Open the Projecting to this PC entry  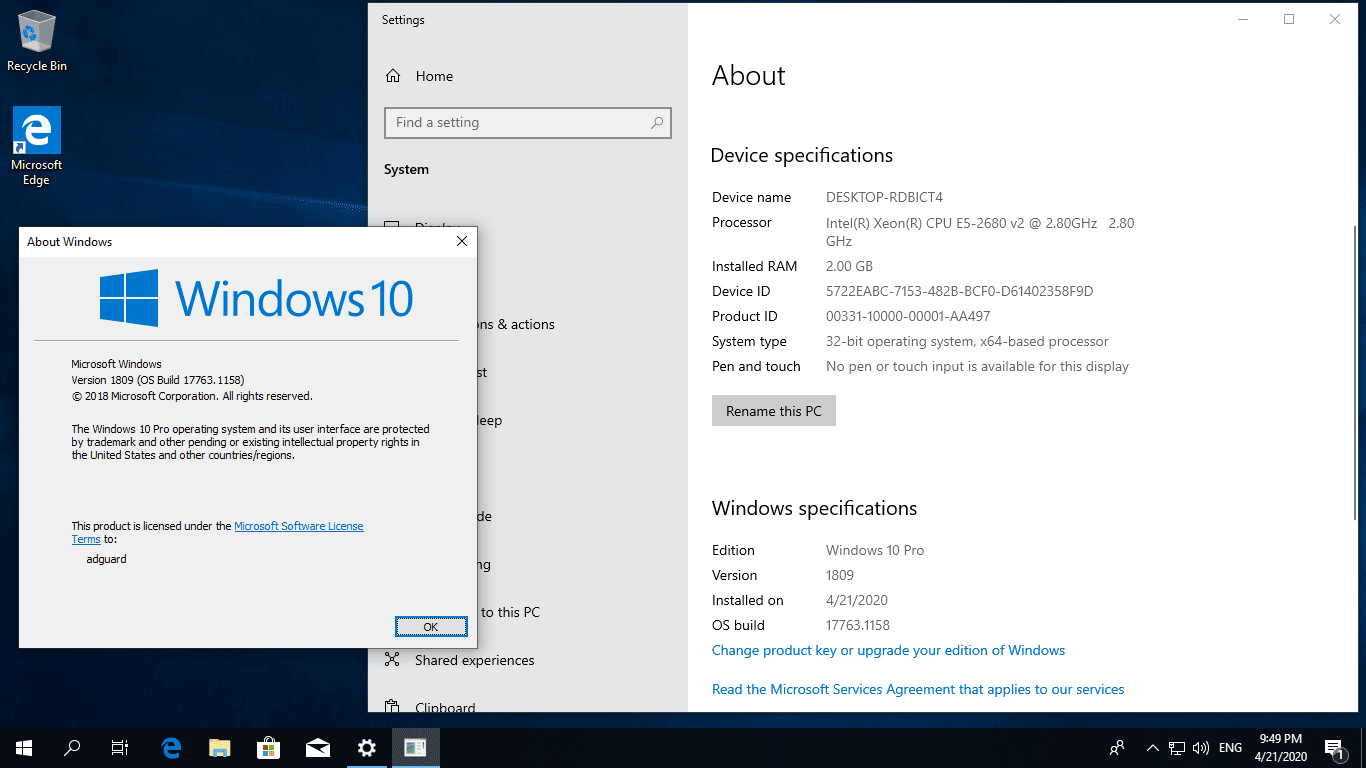[510, 612]
